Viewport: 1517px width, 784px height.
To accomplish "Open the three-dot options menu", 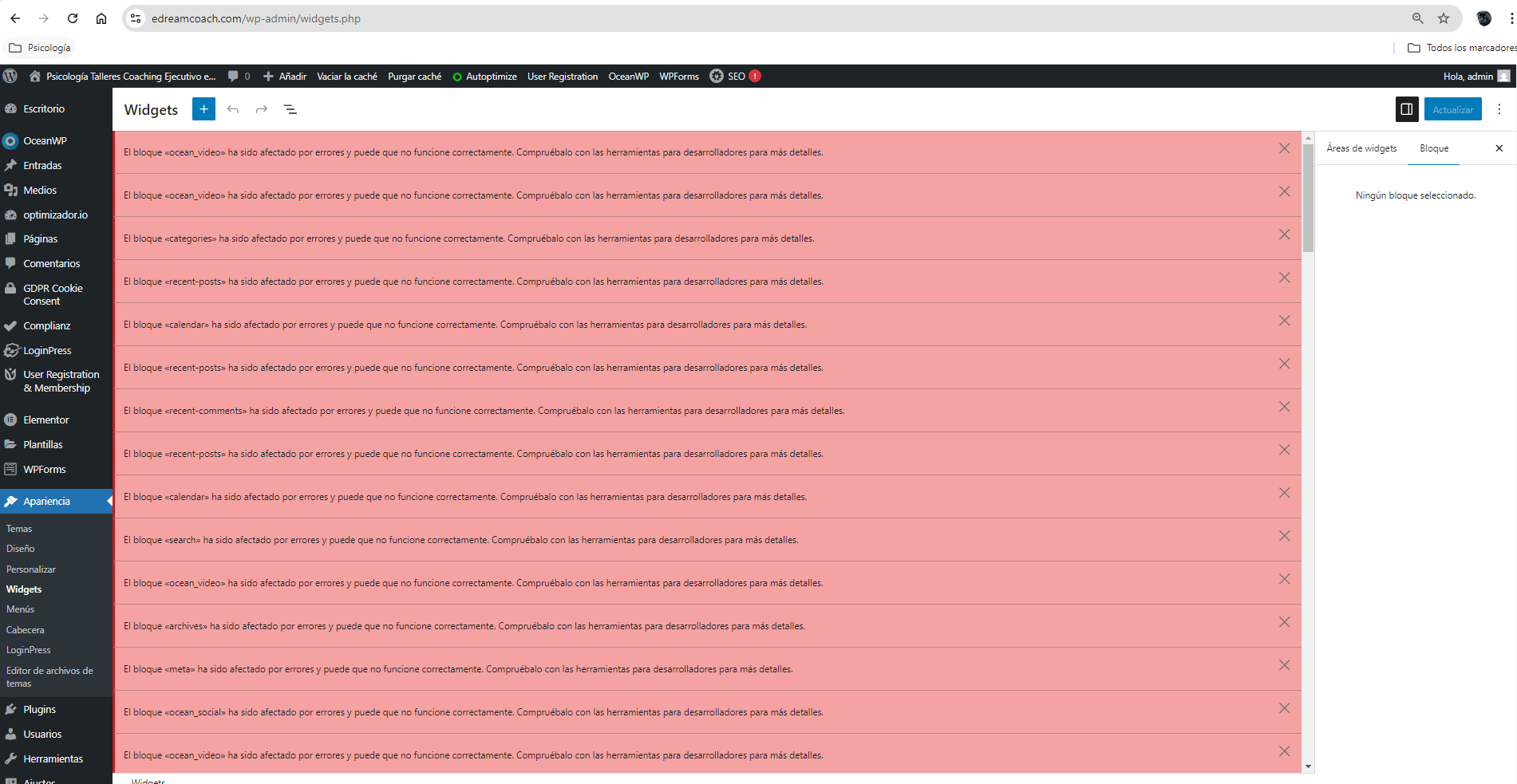I will [1499, 109].
